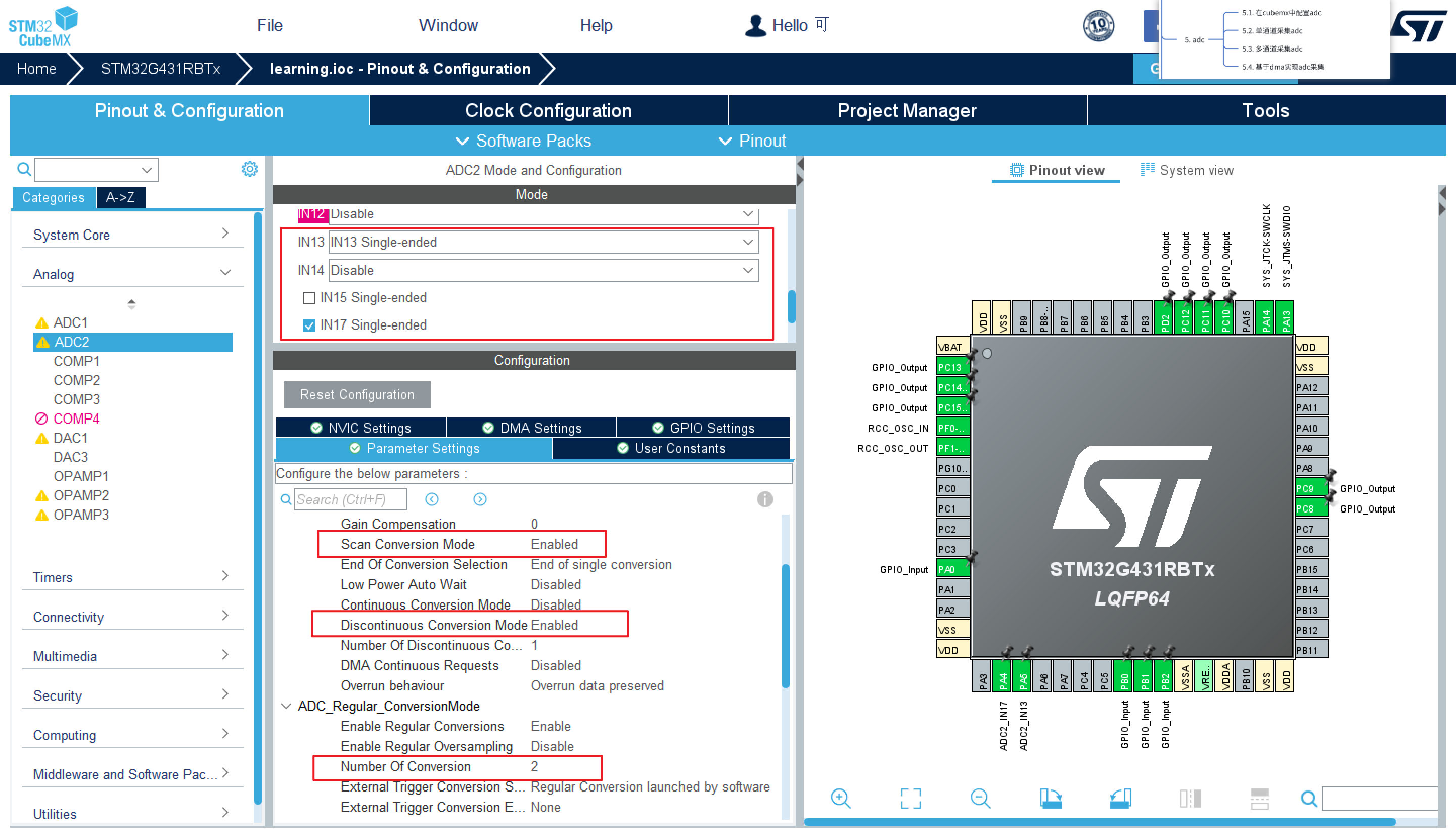Screen dimensions: 1456x838
Task: Click previous search result arrow icon
Action: coord(432,499)
